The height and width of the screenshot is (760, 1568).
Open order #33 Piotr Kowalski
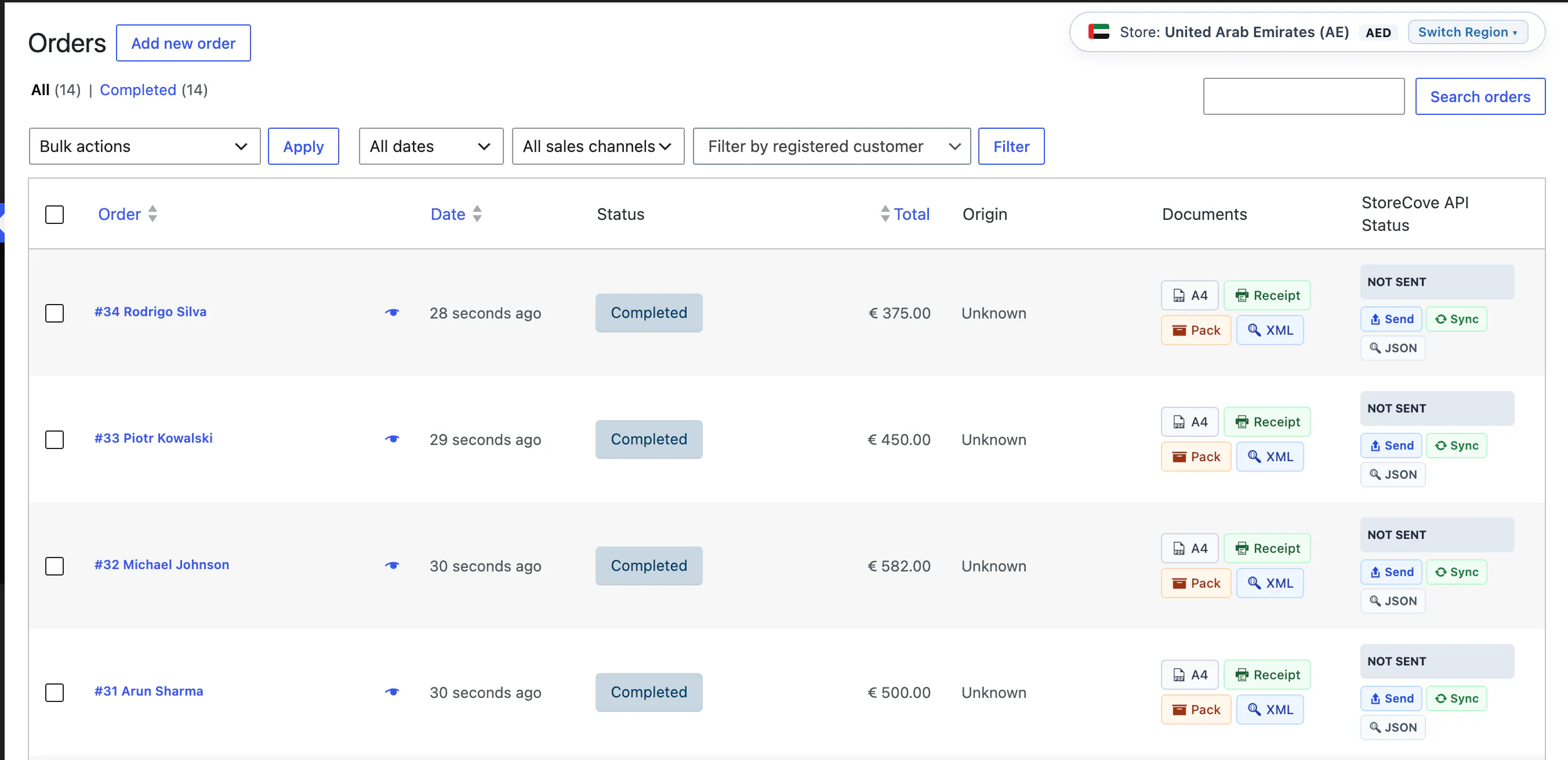(154, 439)
